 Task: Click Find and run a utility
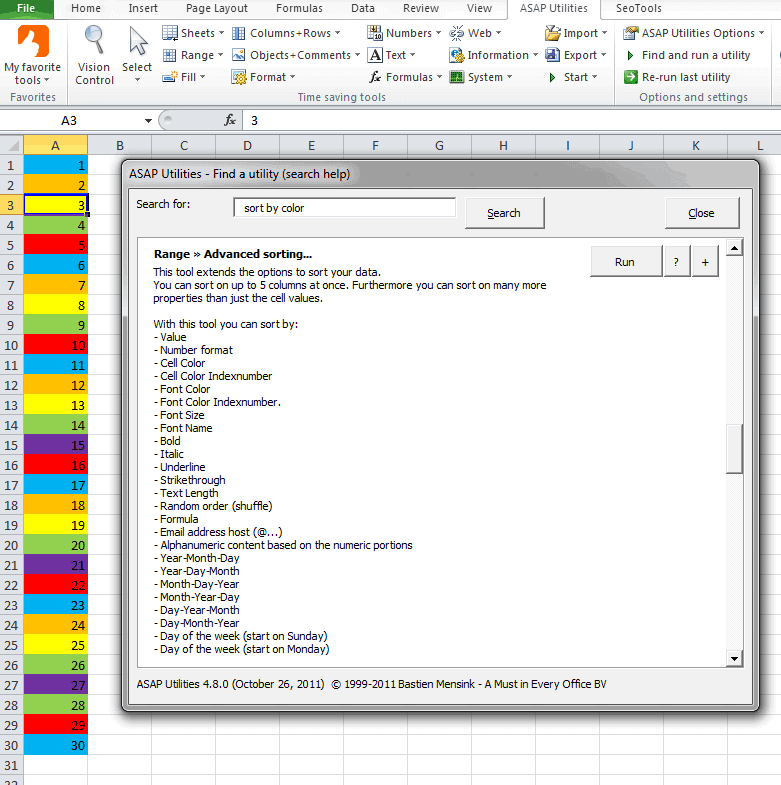point(696,55)
